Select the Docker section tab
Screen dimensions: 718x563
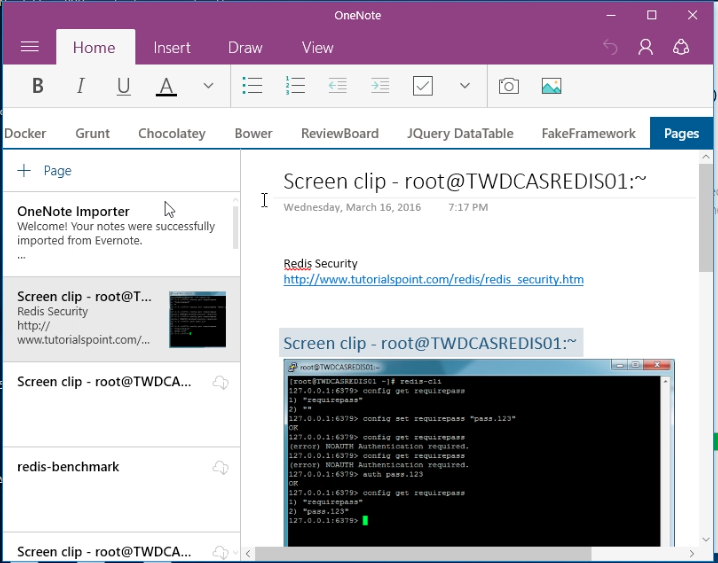click(x=25, y=133)
